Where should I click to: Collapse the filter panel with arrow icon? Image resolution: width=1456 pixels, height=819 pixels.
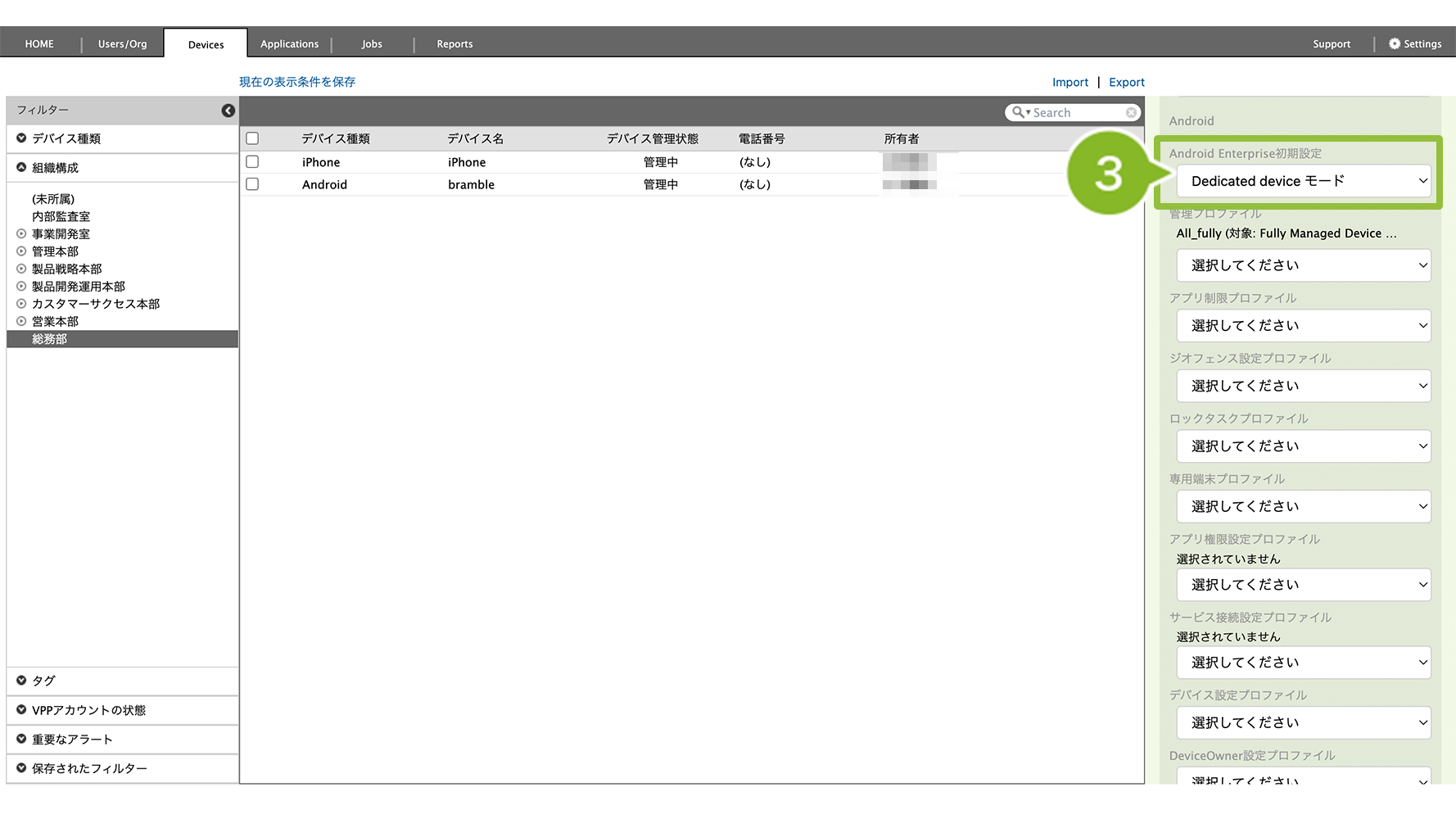228,111
